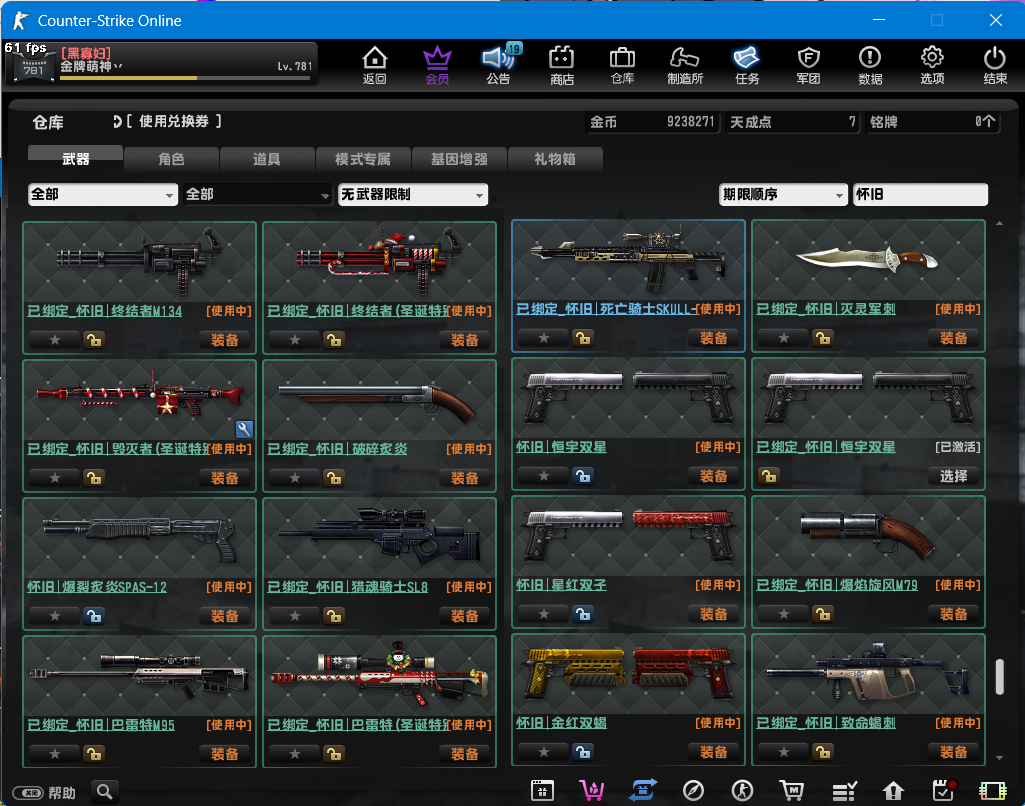Open the colorful film strip icon

click(x=993, y=791)
